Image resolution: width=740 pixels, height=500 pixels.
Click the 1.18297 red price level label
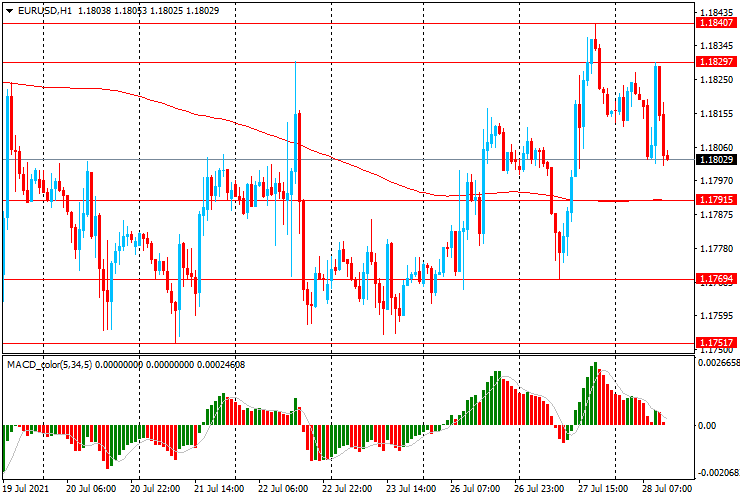click(x=716, y=61)
